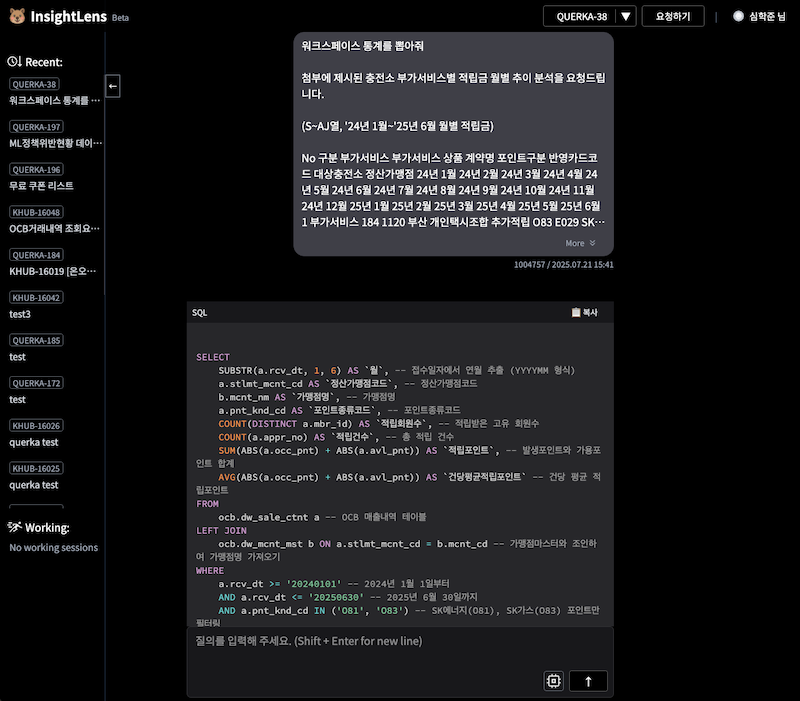Open the QUERKA-38 dropdown arrow

point(625,16)
